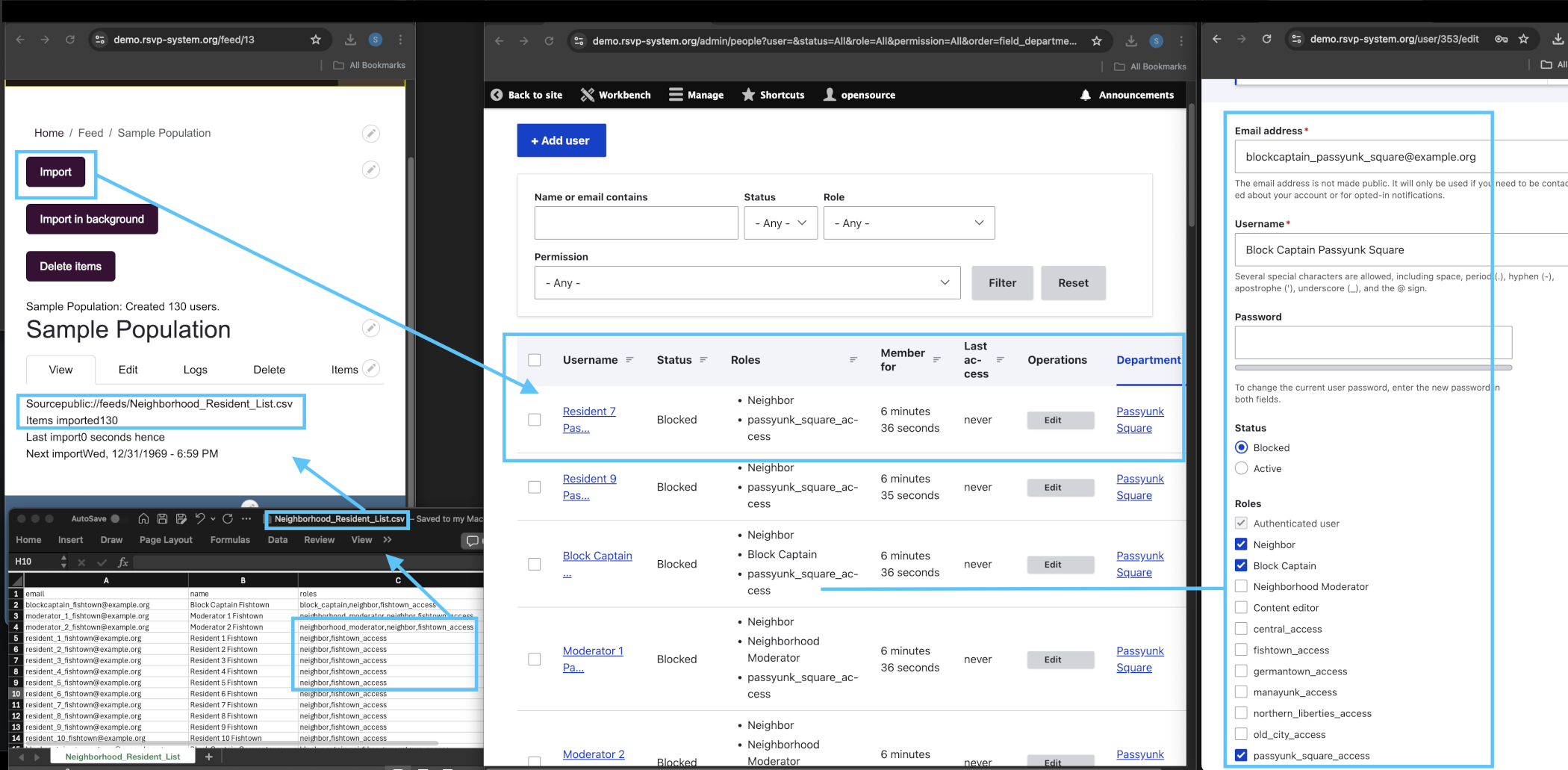Star the admin/people page as a bookmark

coord(1096,41)
